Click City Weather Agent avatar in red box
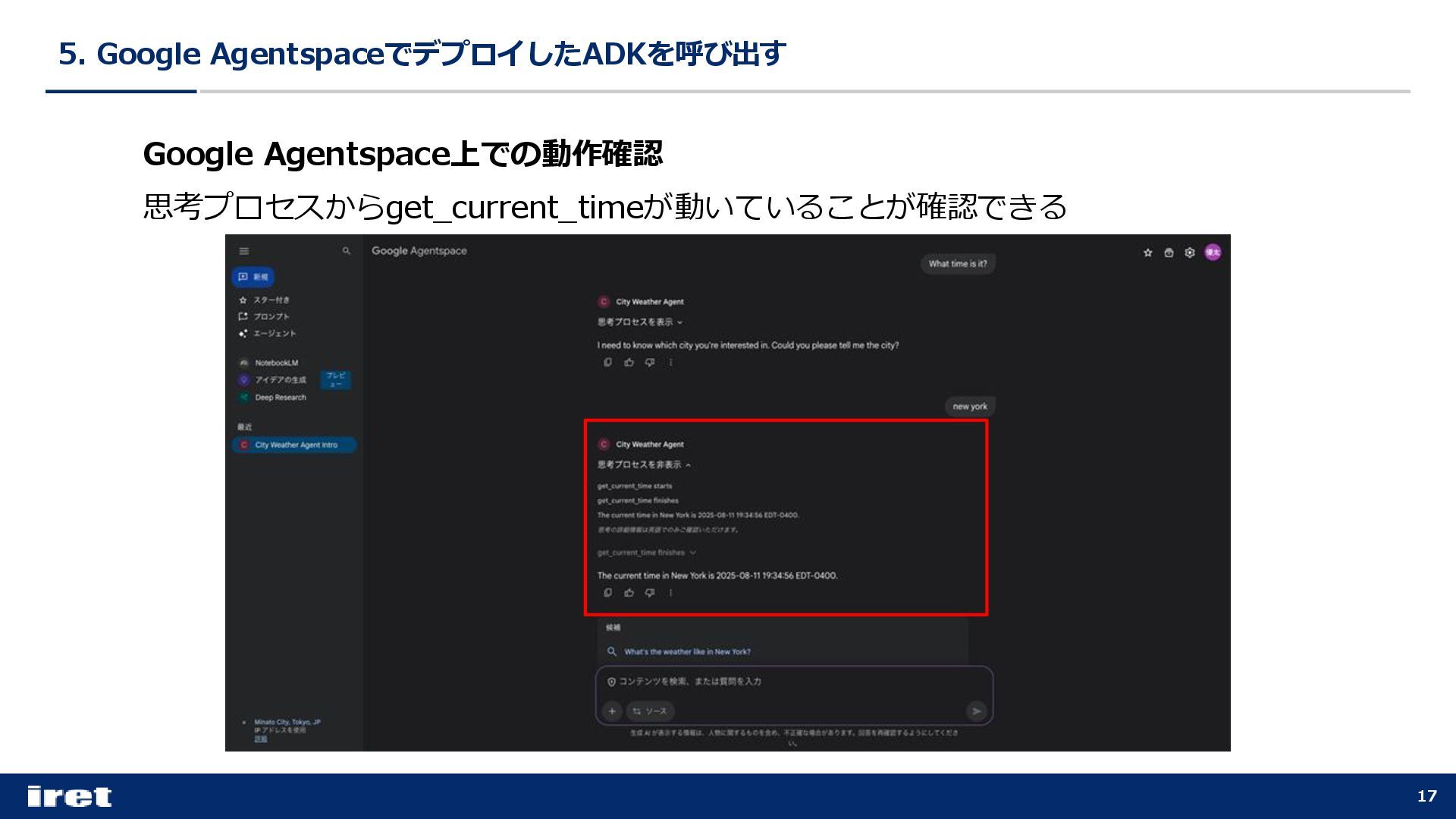Image resolution: width=1456 pixels, height=819 pixels. [x=604, y=444]
